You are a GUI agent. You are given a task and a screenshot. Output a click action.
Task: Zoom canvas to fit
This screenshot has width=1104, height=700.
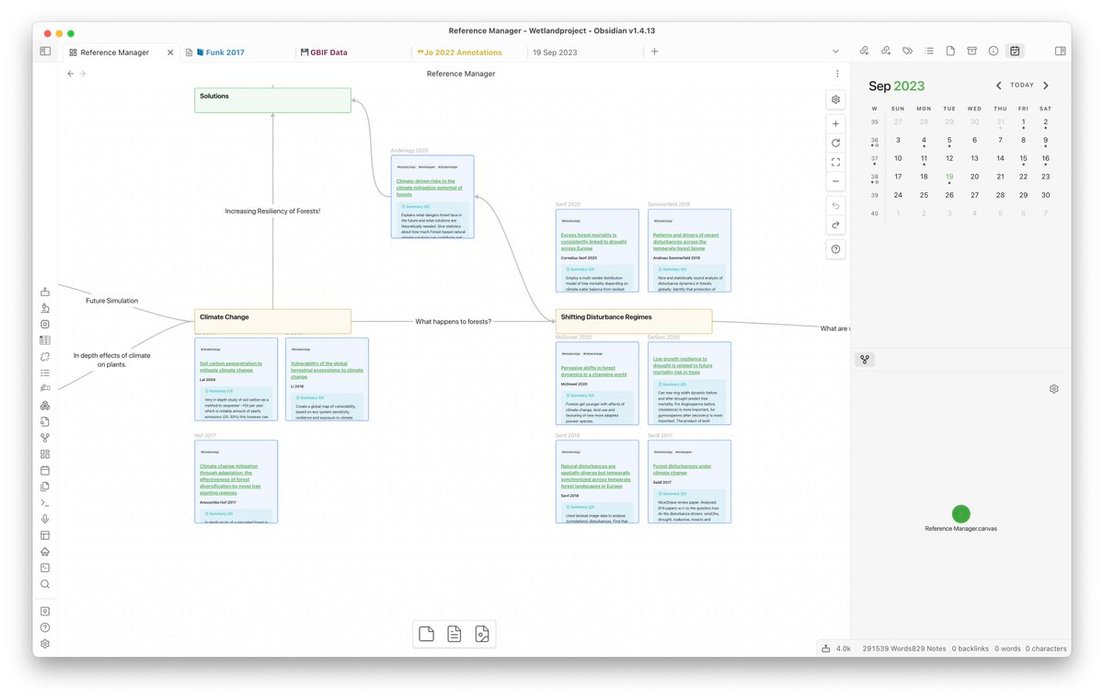tap(836, 162)
